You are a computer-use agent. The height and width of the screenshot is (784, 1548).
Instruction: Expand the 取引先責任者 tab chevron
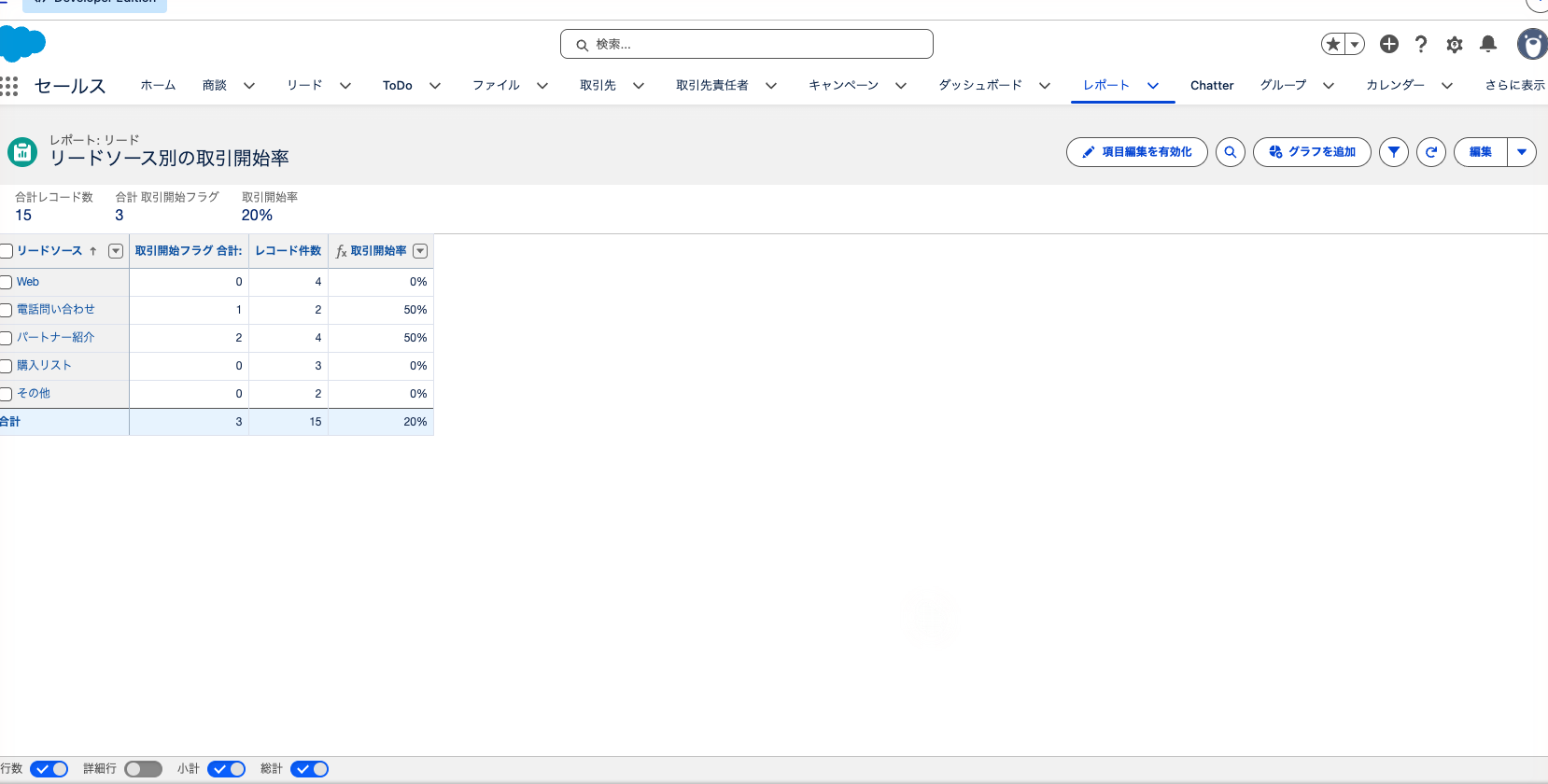[x=771, y=86]
